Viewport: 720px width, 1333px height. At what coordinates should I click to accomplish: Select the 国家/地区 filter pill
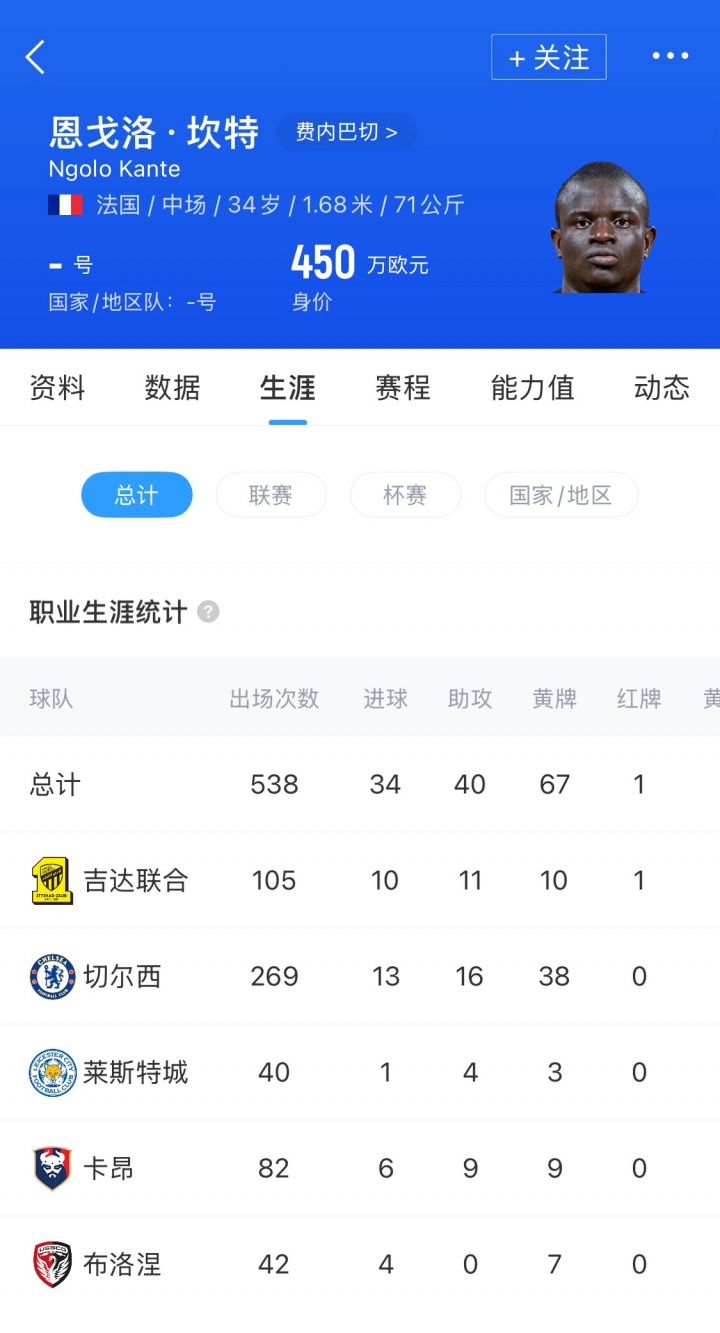(561, 495)
